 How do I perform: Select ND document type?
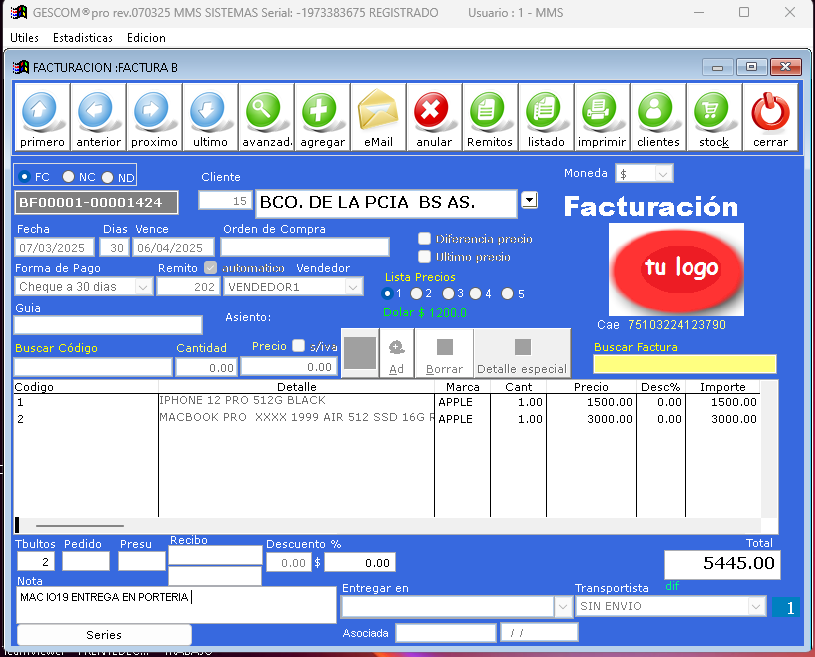point(108,177)
